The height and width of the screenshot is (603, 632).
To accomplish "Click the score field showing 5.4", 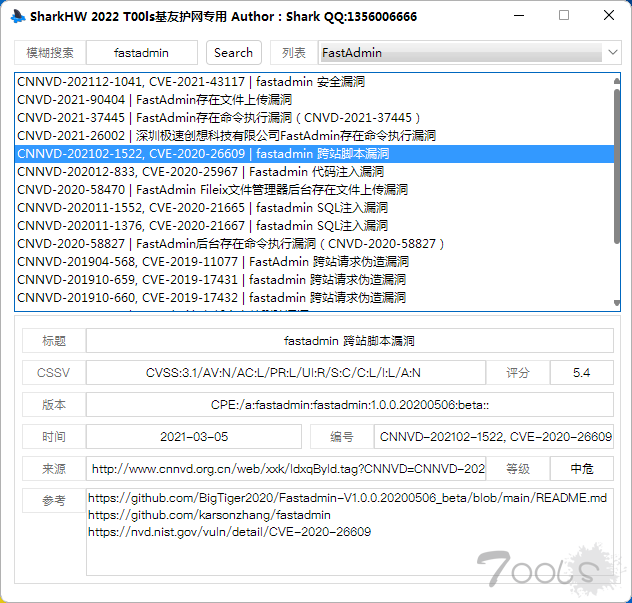I will pos(581,373).
